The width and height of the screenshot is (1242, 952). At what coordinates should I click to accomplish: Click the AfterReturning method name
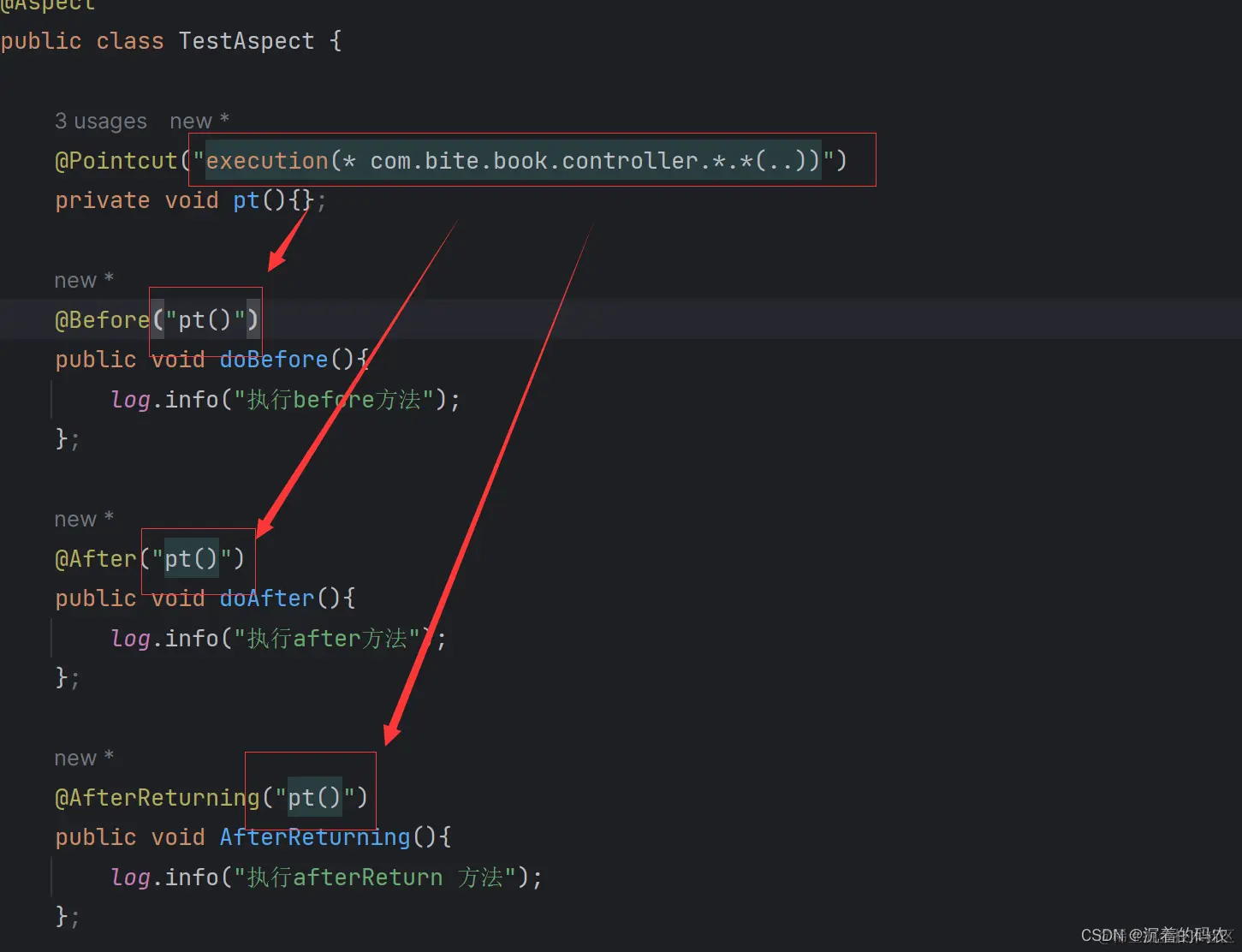(315, 837)
